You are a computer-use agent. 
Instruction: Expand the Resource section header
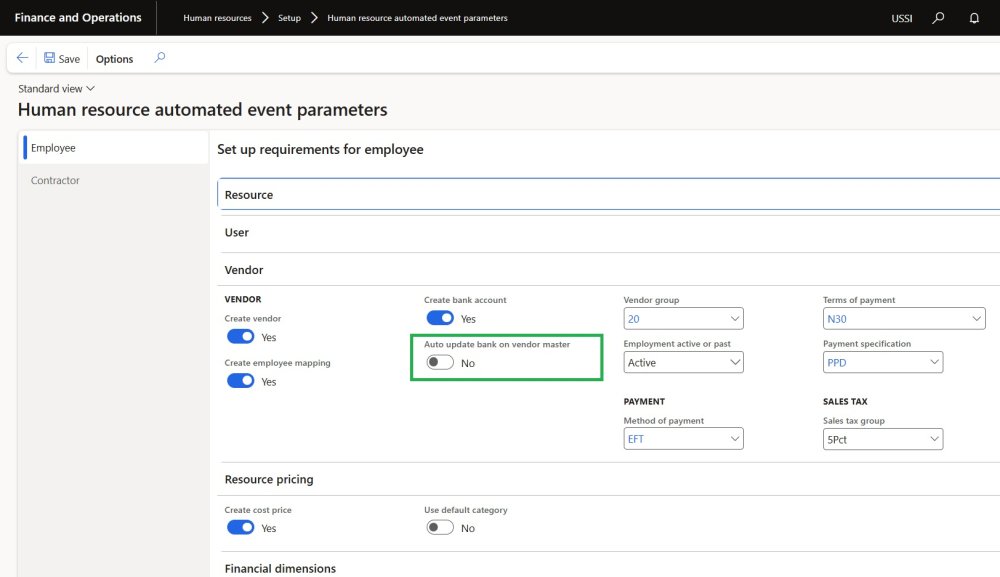(x=249, y=195)
